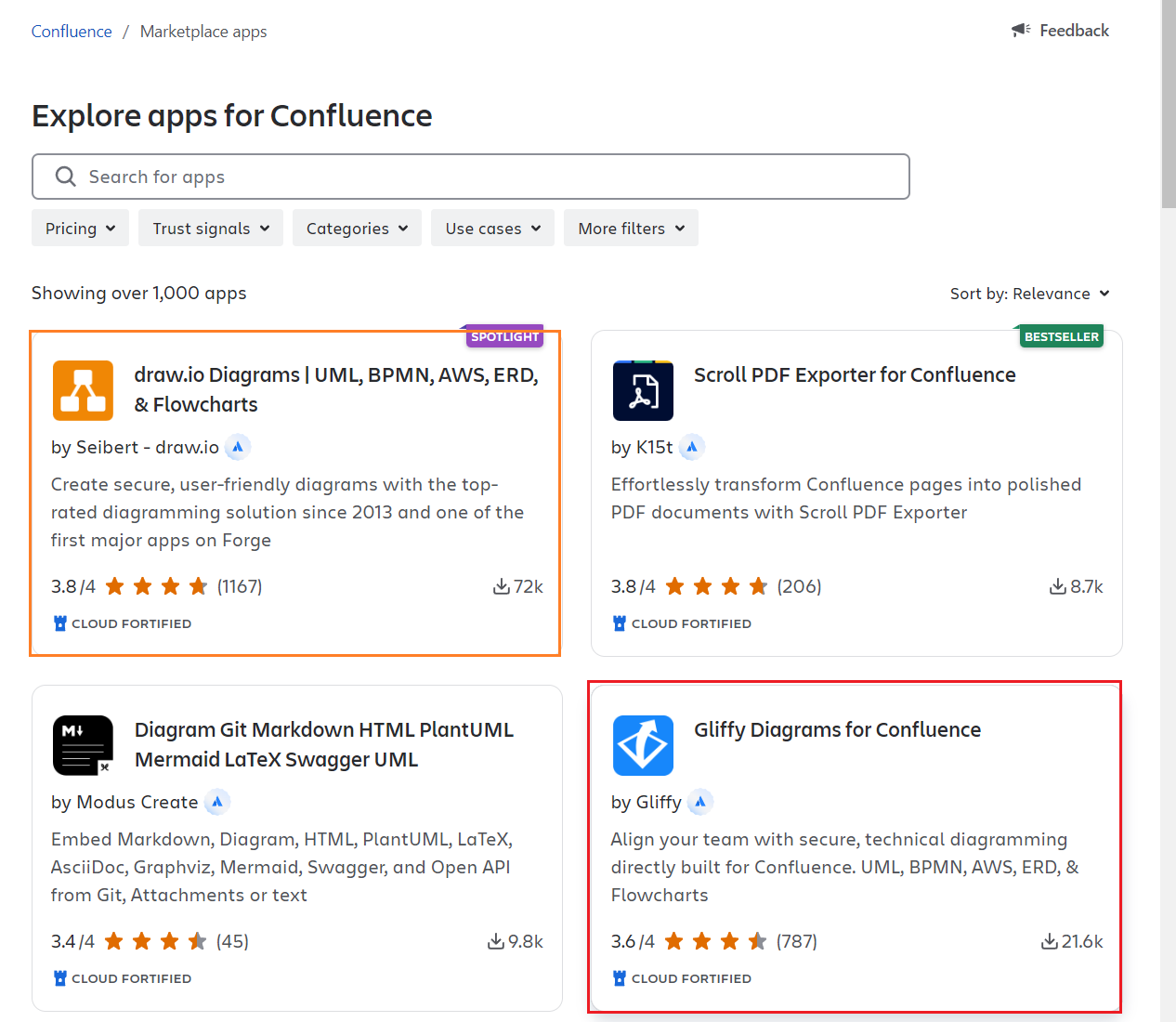Expand the Categories filter
Image resolution: width=1176 pixels, height=1022 pixels.
tap(357, 228)
